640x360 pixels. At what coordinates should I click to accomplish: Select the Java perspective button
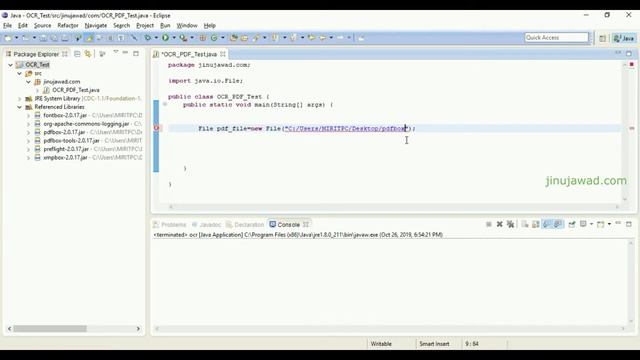tap(624, 38)
